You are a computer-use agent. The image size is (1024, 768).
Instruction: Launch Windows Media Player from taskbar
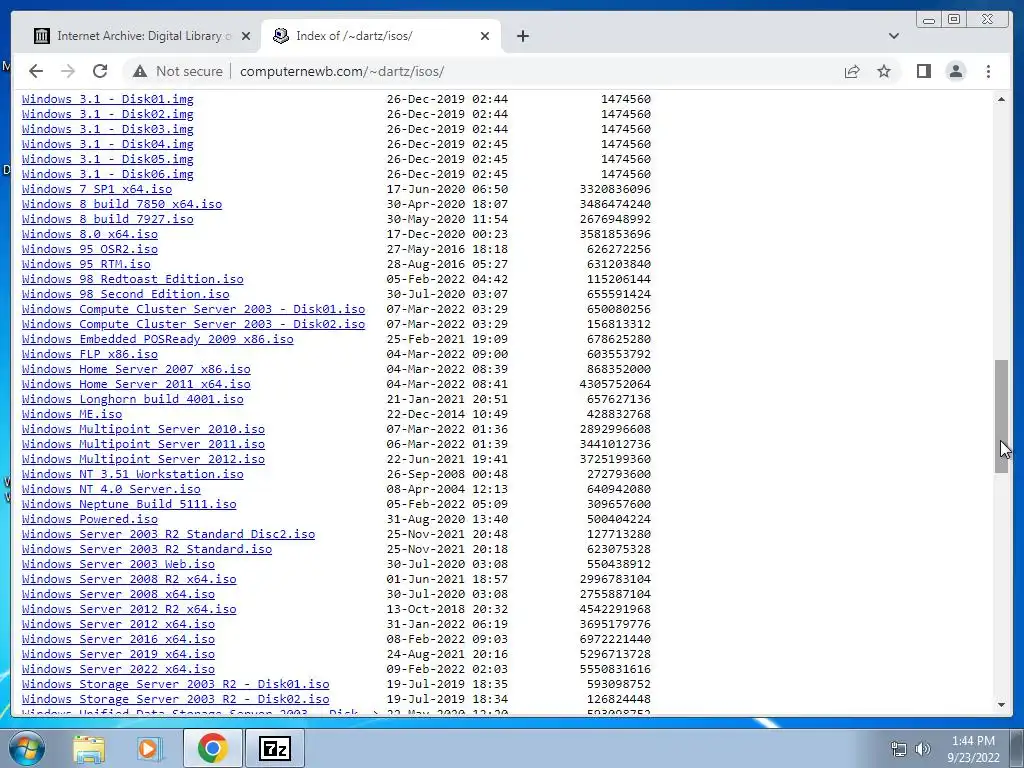coord(150,748)
